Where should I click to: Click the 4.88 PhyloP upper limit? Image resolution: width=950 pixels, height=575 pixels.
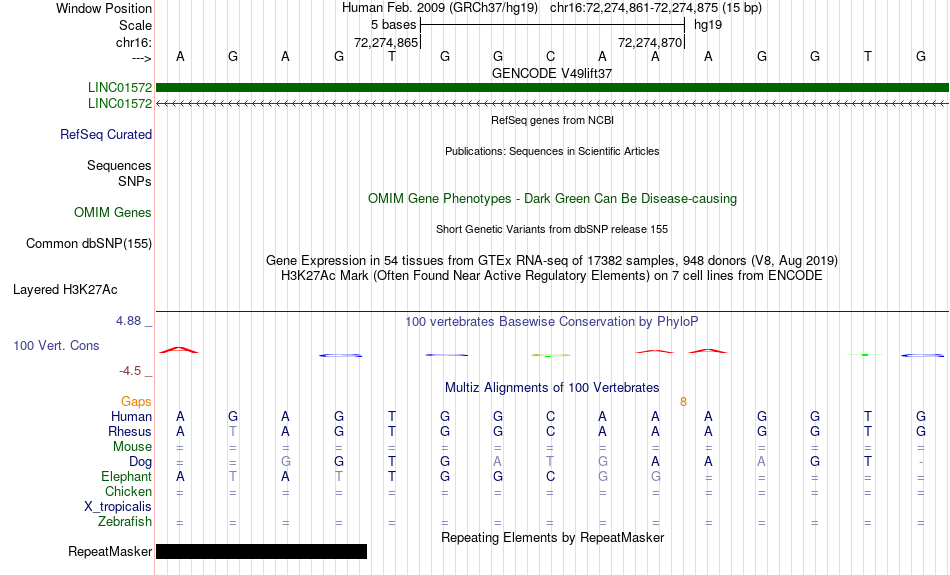click(x=128, y=321)
